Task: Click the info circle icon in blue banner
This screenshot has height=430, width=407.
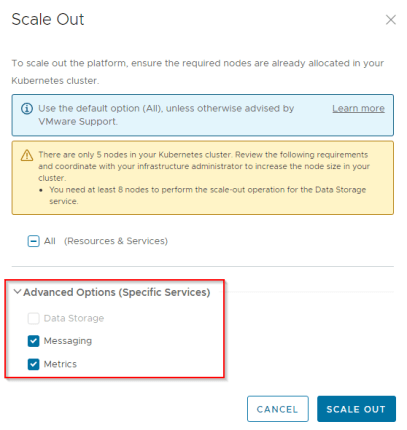Action: pyautogui.click(x=27, y=109)
